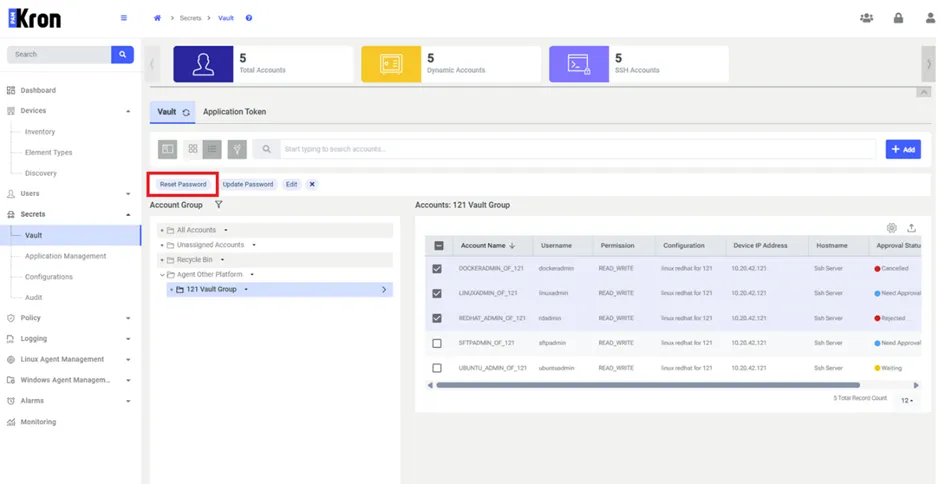945x484 pixels.
Task: Click the Total Accounts person icon
Action: click(203, 64)
